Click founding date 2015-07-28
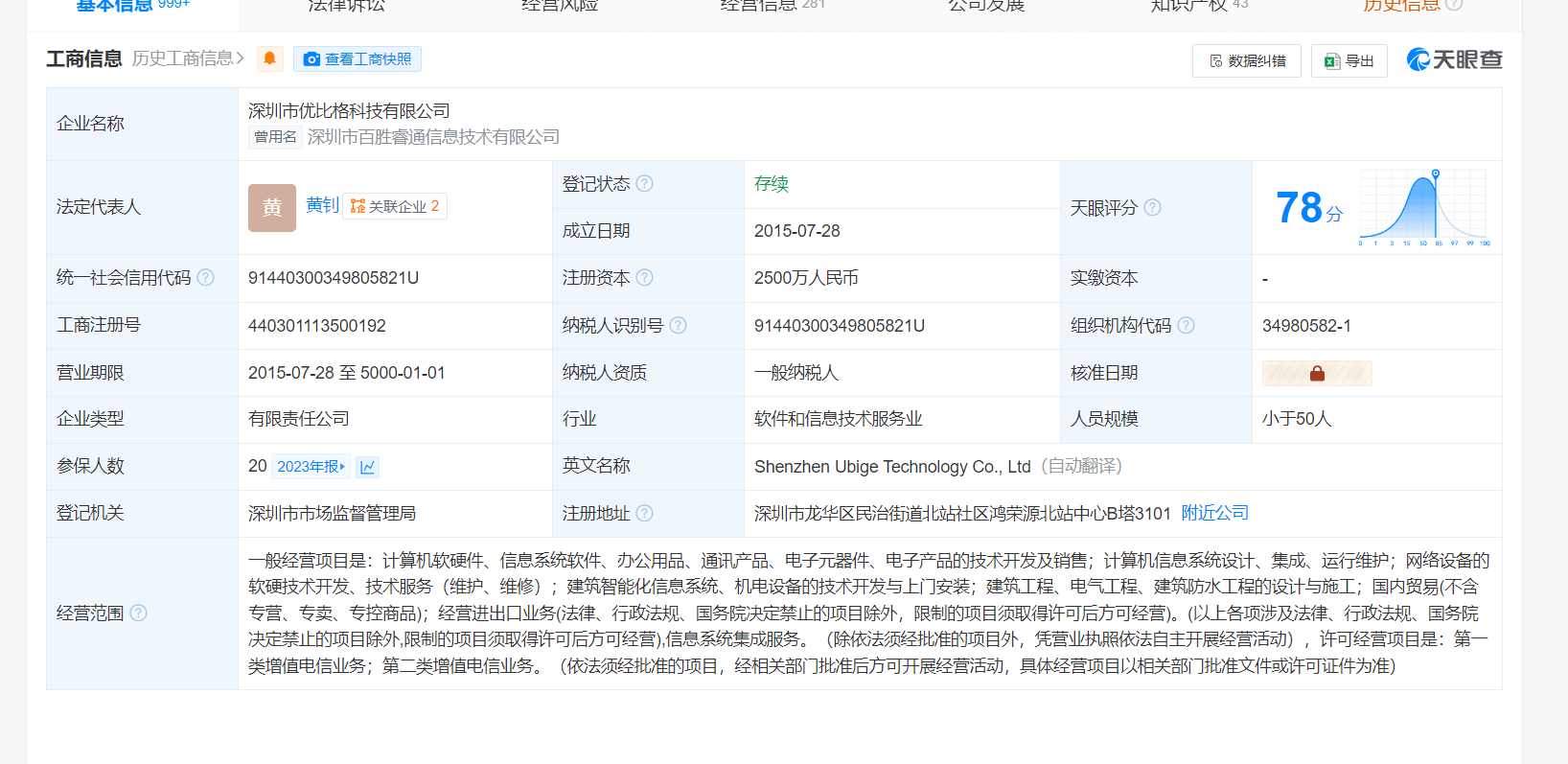The height and width of the screenshot is (764, 1568). pyautogui.click(x=797, y=231)
